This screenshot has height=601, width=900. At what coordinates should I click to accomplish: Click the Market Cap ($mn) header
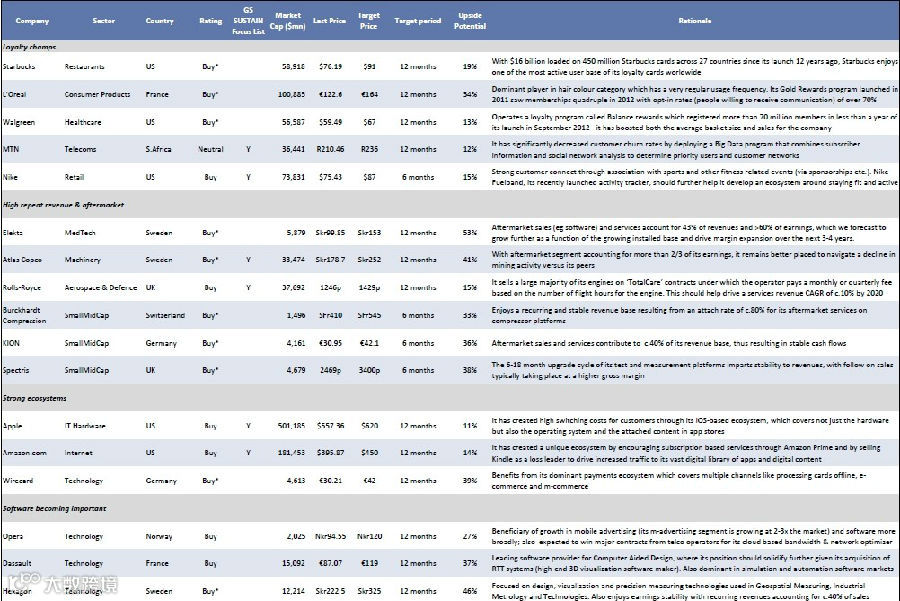coord(288,21)
